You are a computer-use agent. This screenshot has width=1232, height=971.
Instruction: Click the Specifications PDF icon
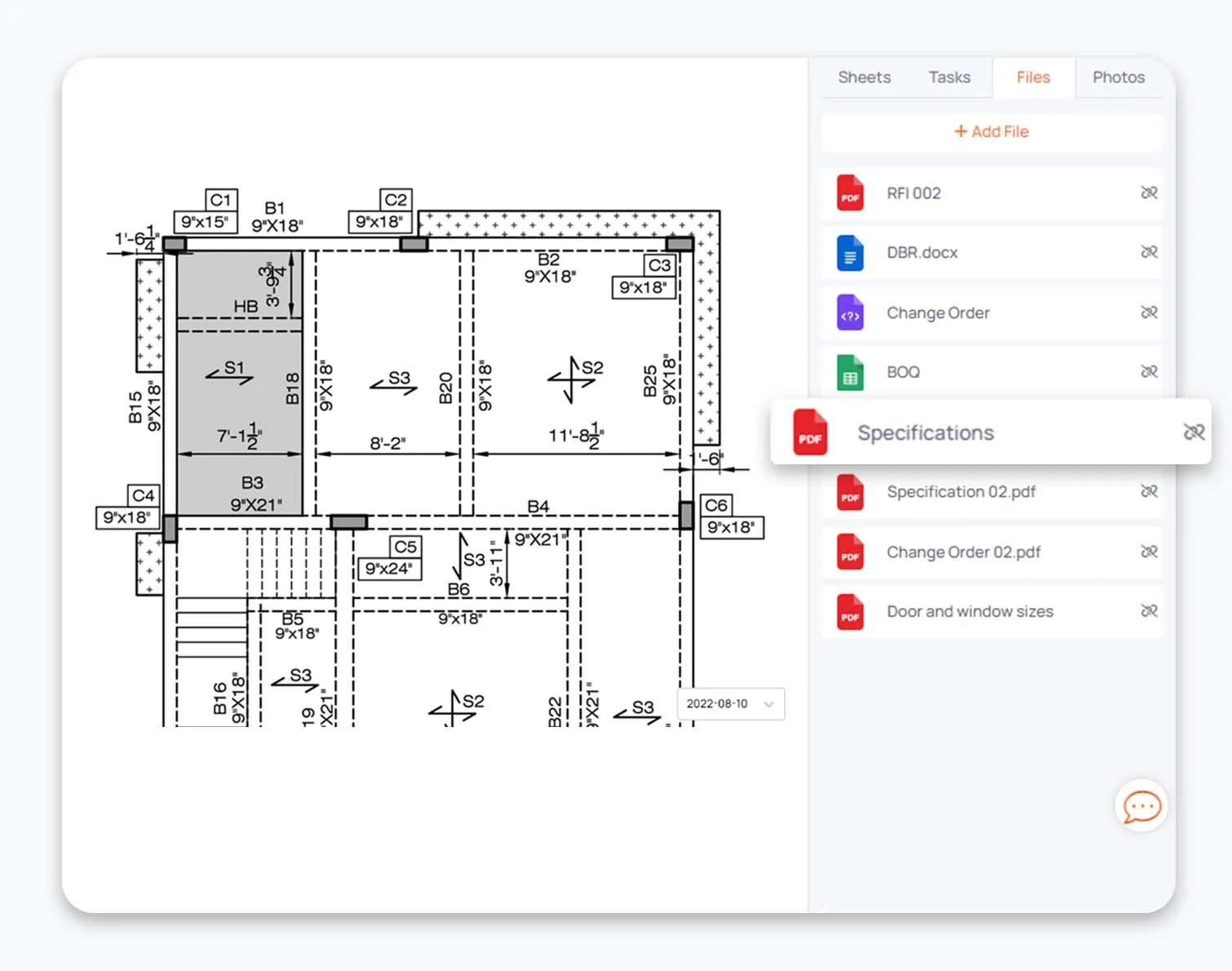click(810, 432)
